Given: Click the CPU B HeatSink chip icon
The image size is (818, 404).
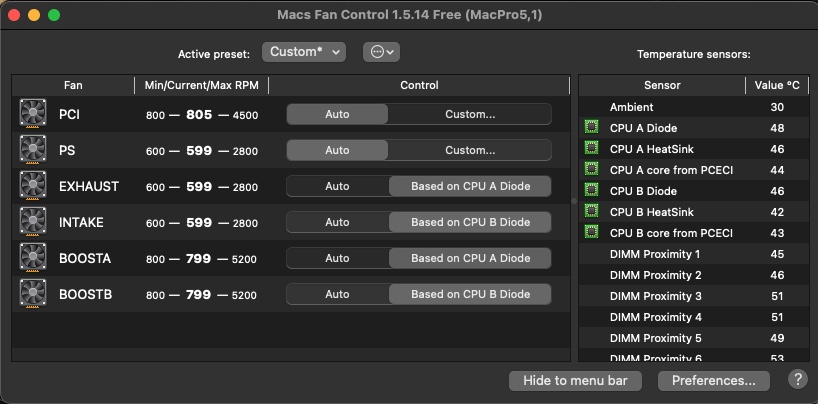Looking at the screenshot, I should (591, 210).
